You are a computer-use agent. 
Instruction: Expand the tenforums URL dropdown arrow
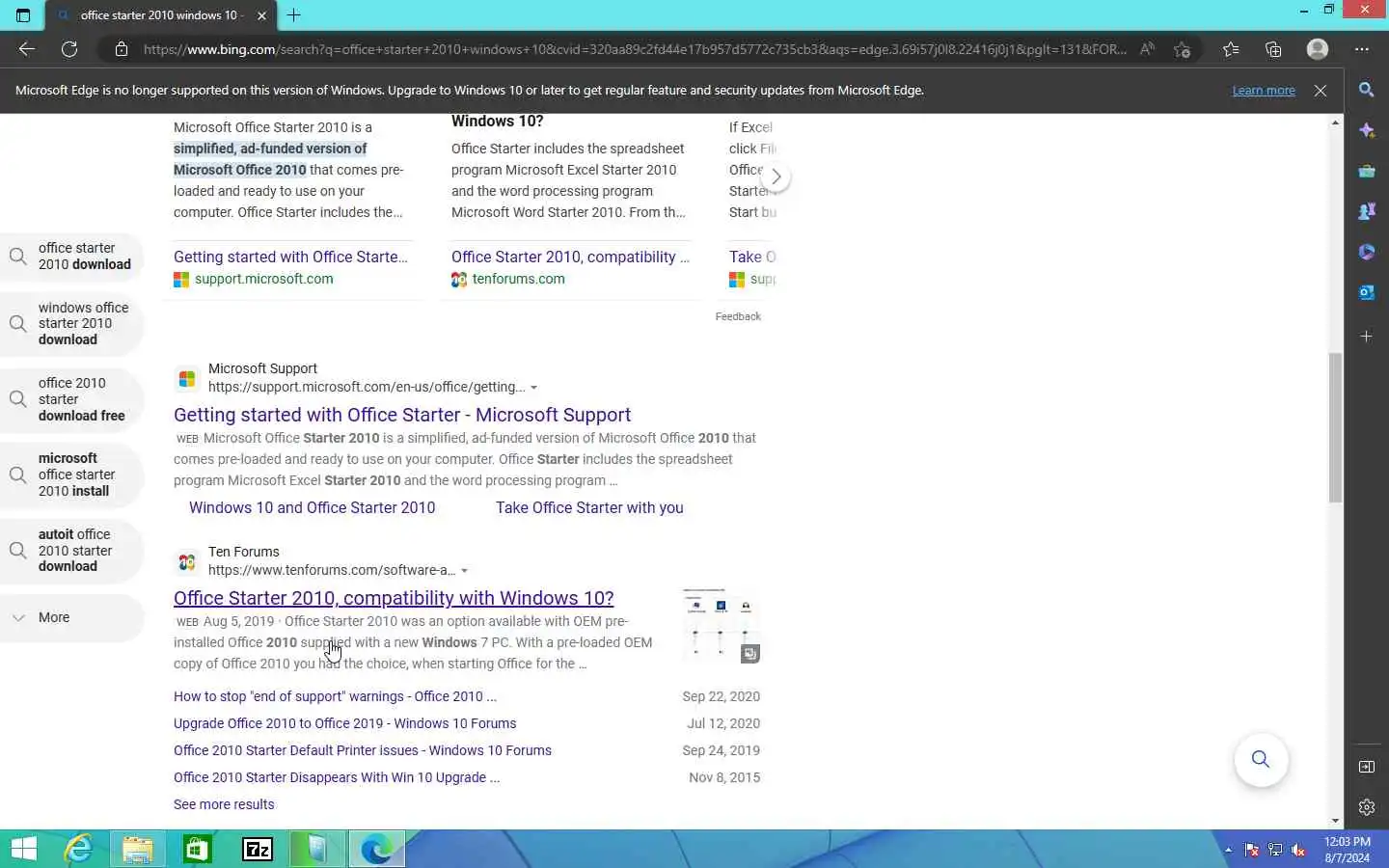pos(464,571)
